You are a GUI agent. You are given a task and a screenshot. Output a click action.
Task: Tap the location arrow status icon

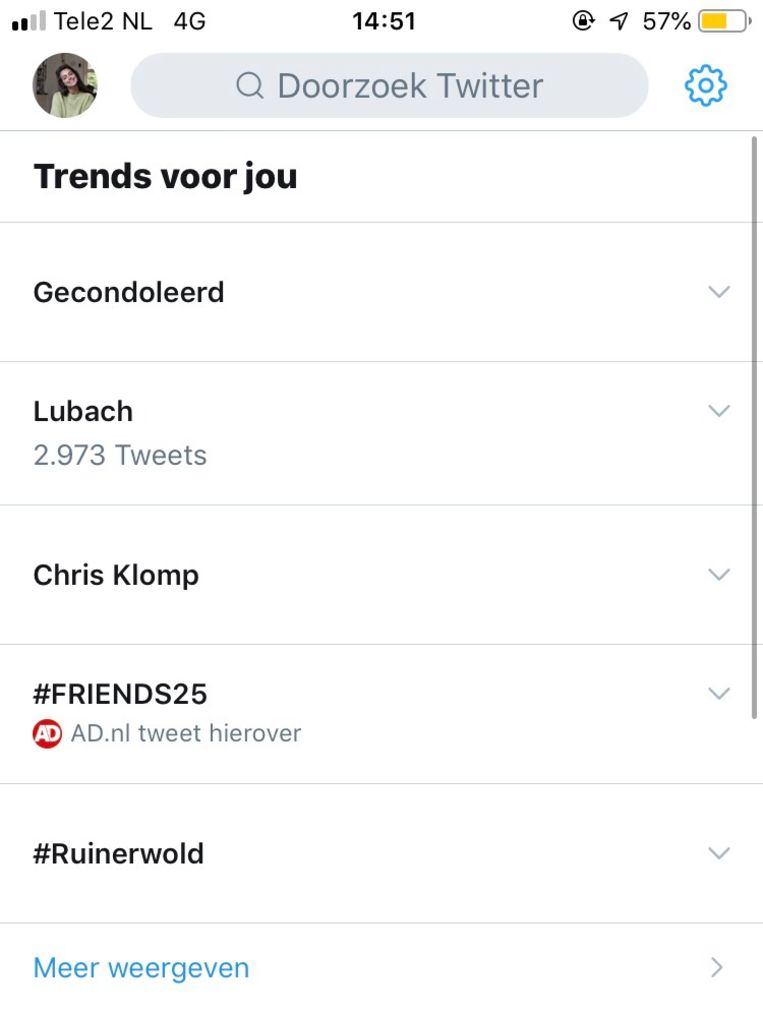tap(619, 21)
